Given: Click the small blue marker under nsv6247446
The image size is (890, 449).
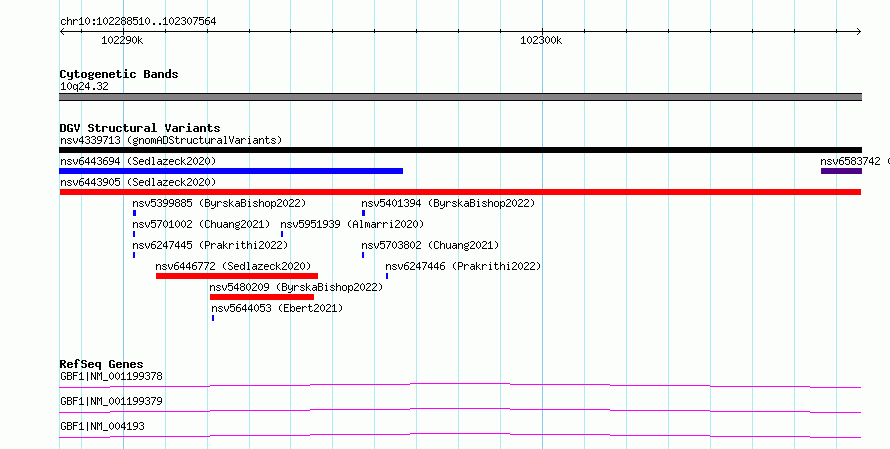Looking at the screenshot, I should [x=387, y=276].
